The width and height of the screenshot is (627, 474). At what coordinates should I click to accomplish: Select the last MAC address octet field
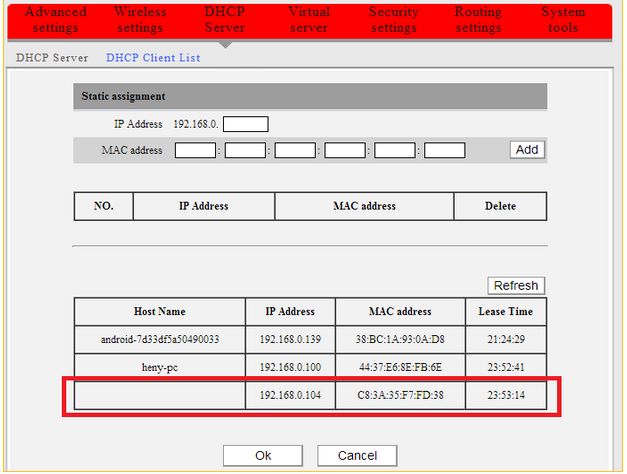(445, 150)
